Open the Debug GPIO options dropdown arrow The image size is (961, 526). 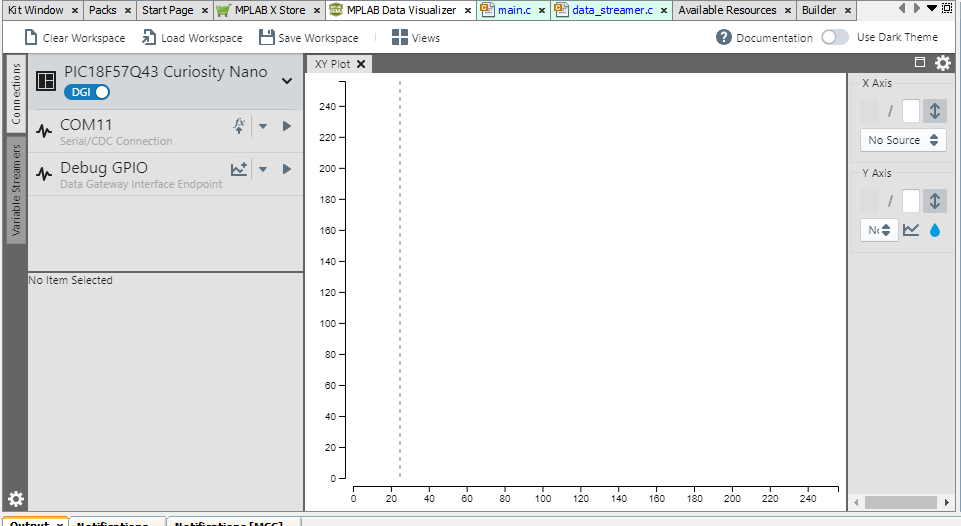click(x=263, y=169)
